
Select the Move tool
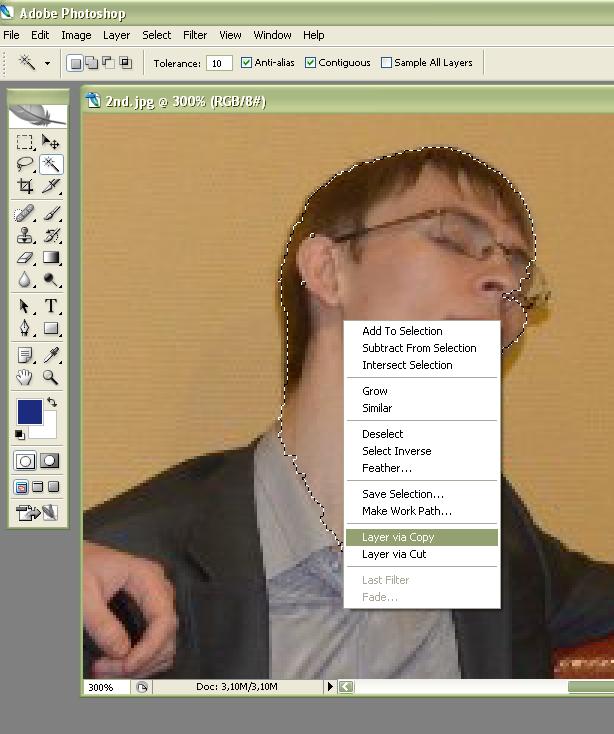click(51, 141)
